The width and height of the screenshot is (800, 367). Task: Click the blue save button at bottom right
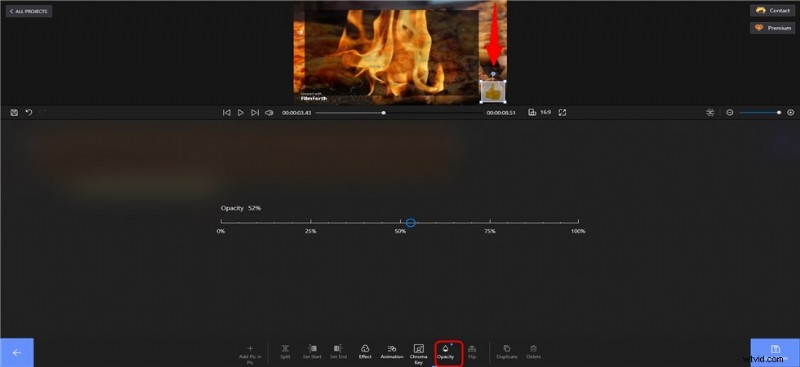[775, 352]
